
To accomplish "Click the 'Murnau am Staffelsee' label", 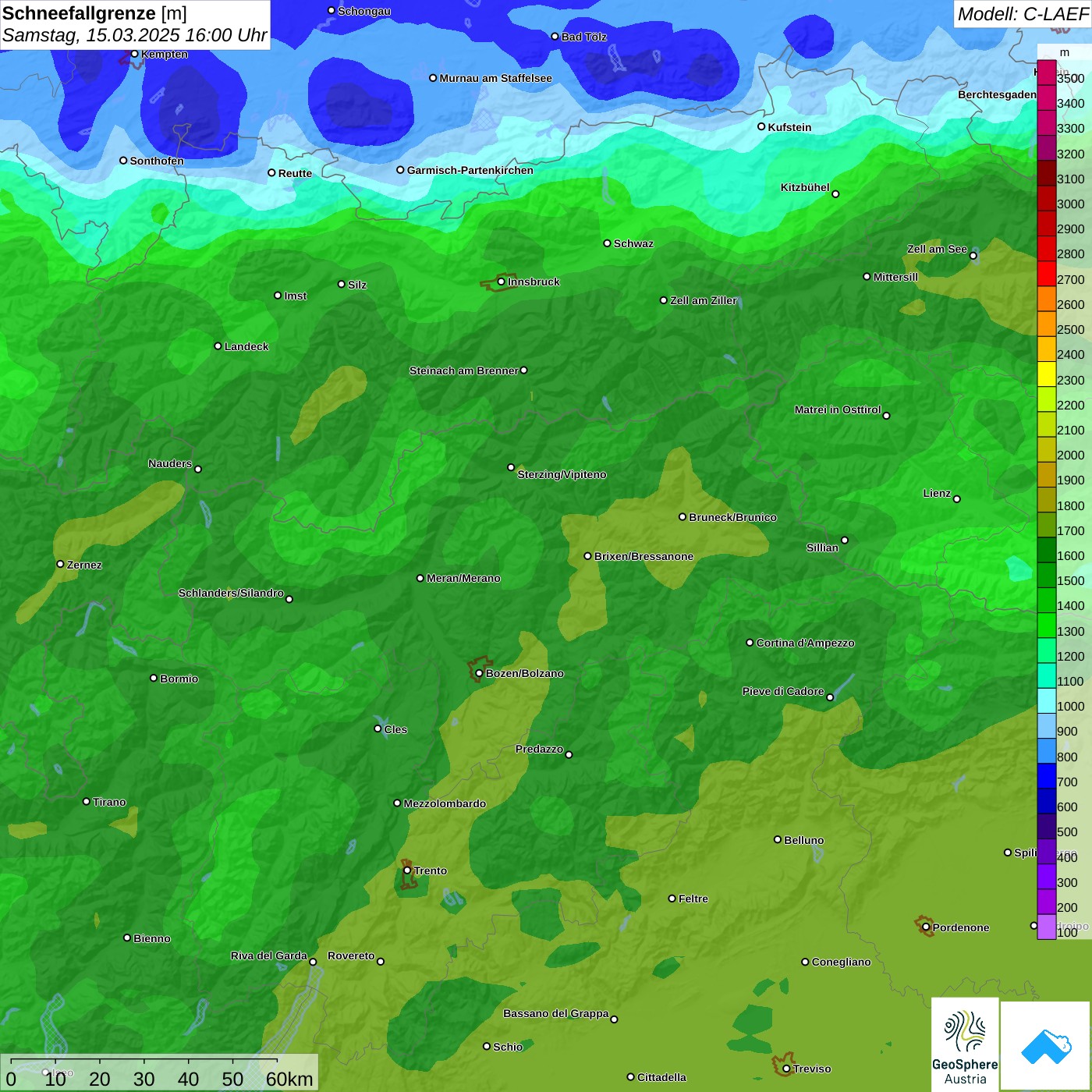I will [496, 78].
